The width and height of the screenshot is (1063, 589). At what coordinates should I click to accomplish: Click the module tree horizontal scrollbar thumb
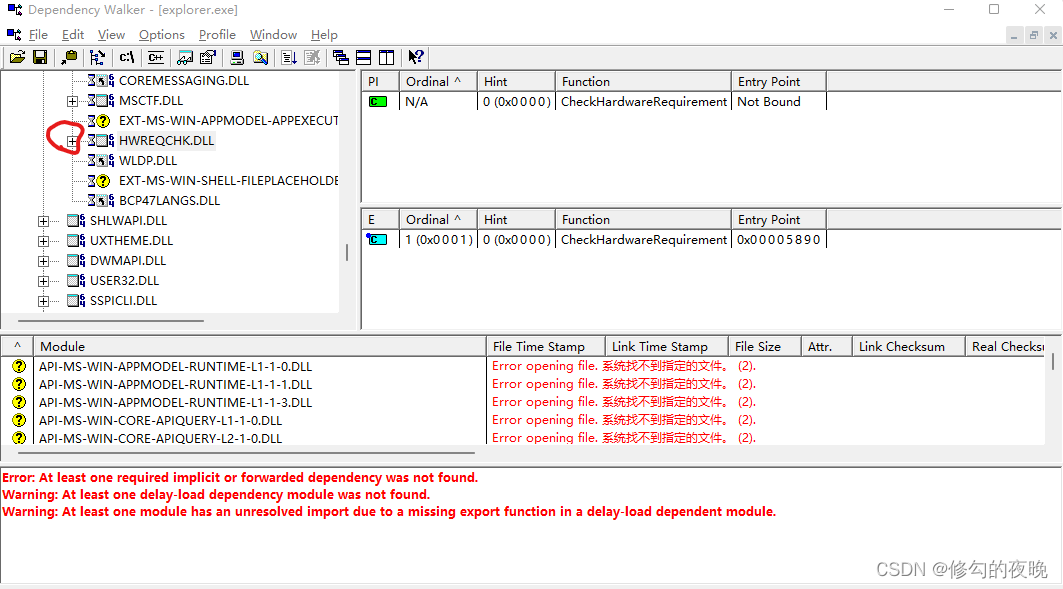point(111,321)
